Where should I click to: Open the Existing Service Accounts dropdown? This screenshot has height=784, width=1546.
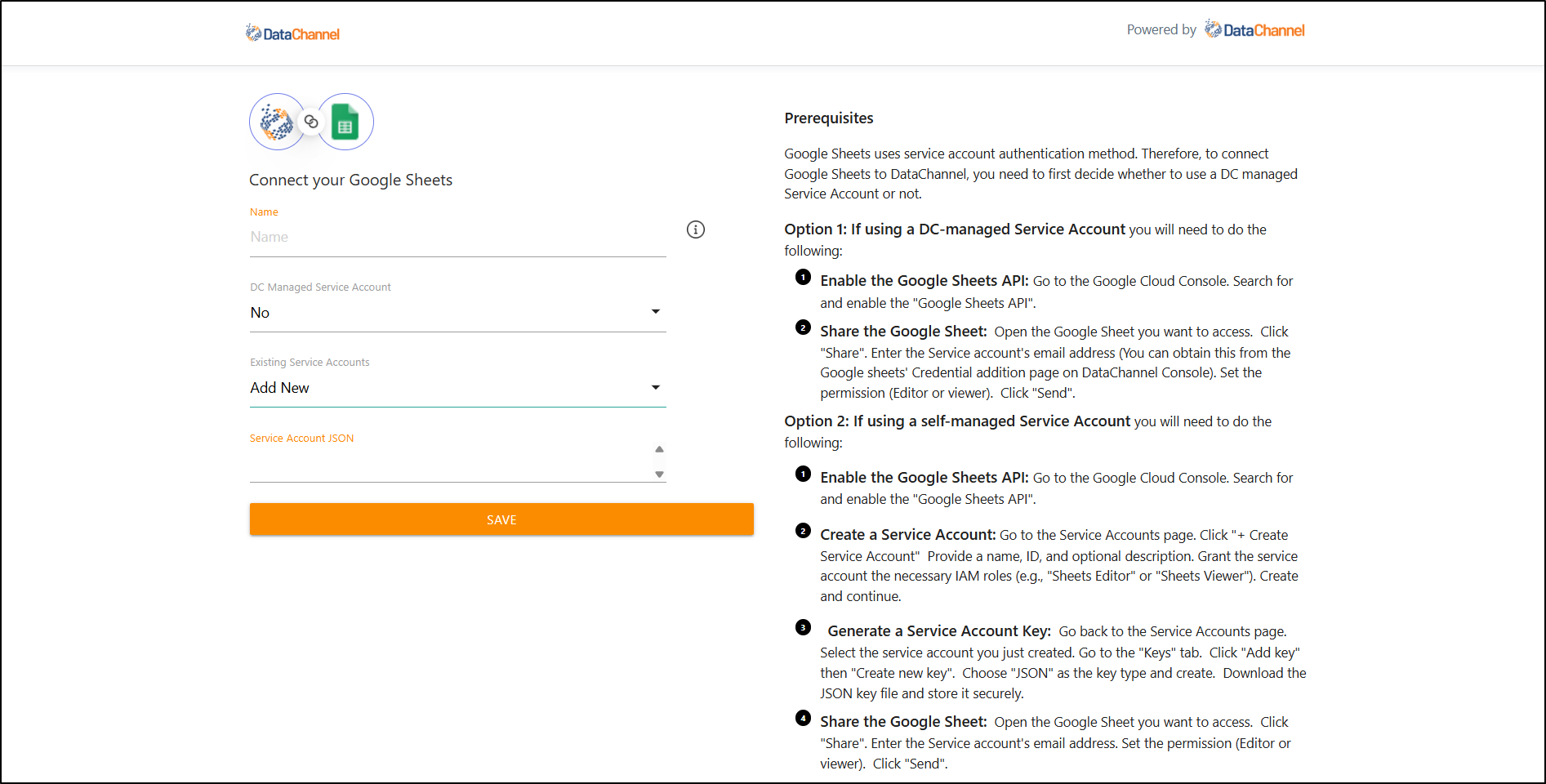pyautogui.click(x=458, y=388)
